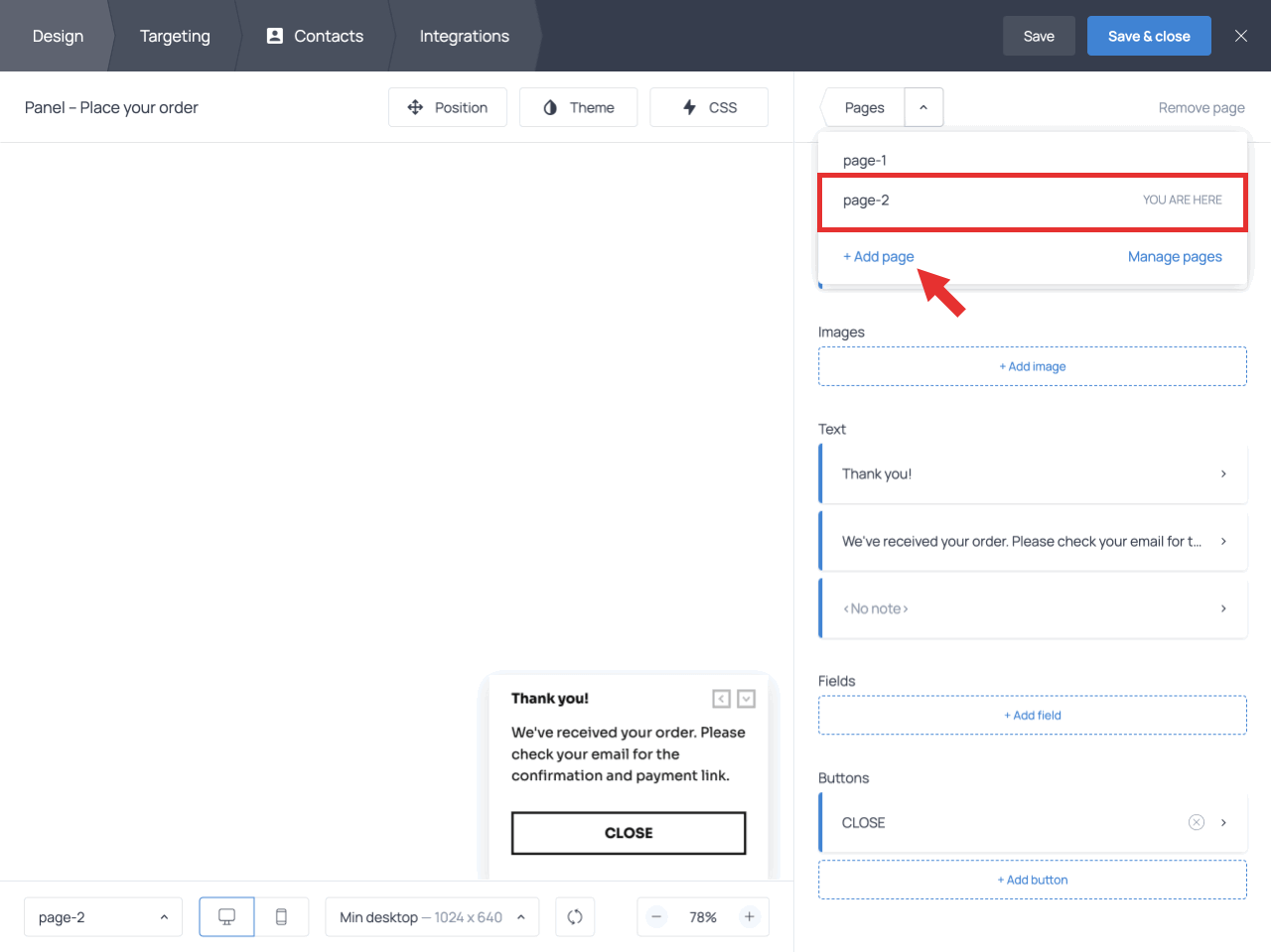
Task: Click the CSS lightning bolt icon
Action: click(687, 107)
